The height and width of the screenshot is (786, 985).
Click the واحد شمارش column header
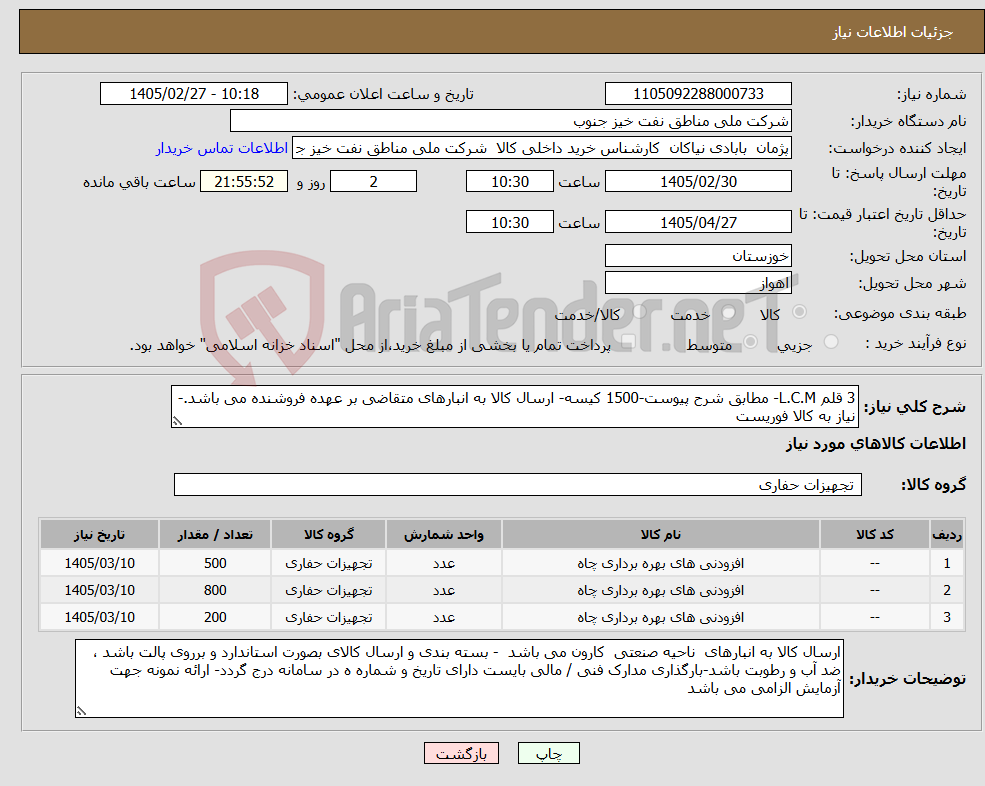point(444,535)
